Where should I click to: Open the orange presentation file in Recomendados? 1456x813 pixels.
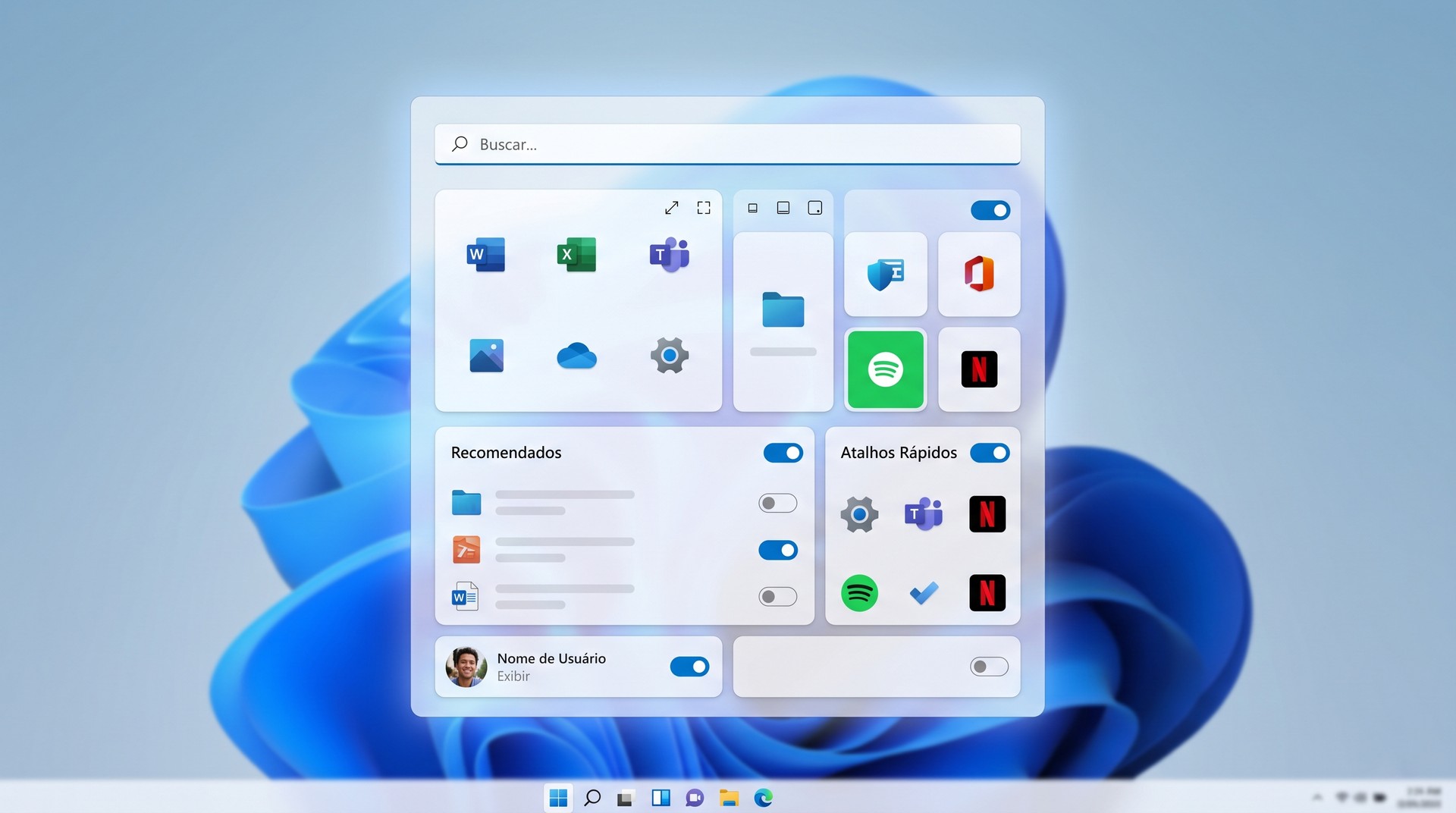(466, 550)
